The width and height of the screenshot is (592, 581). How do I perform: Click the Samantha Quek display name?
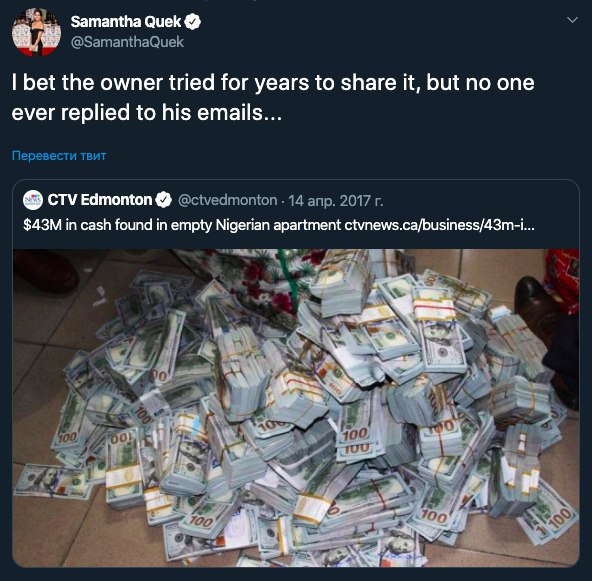click(x=126, y=22)
